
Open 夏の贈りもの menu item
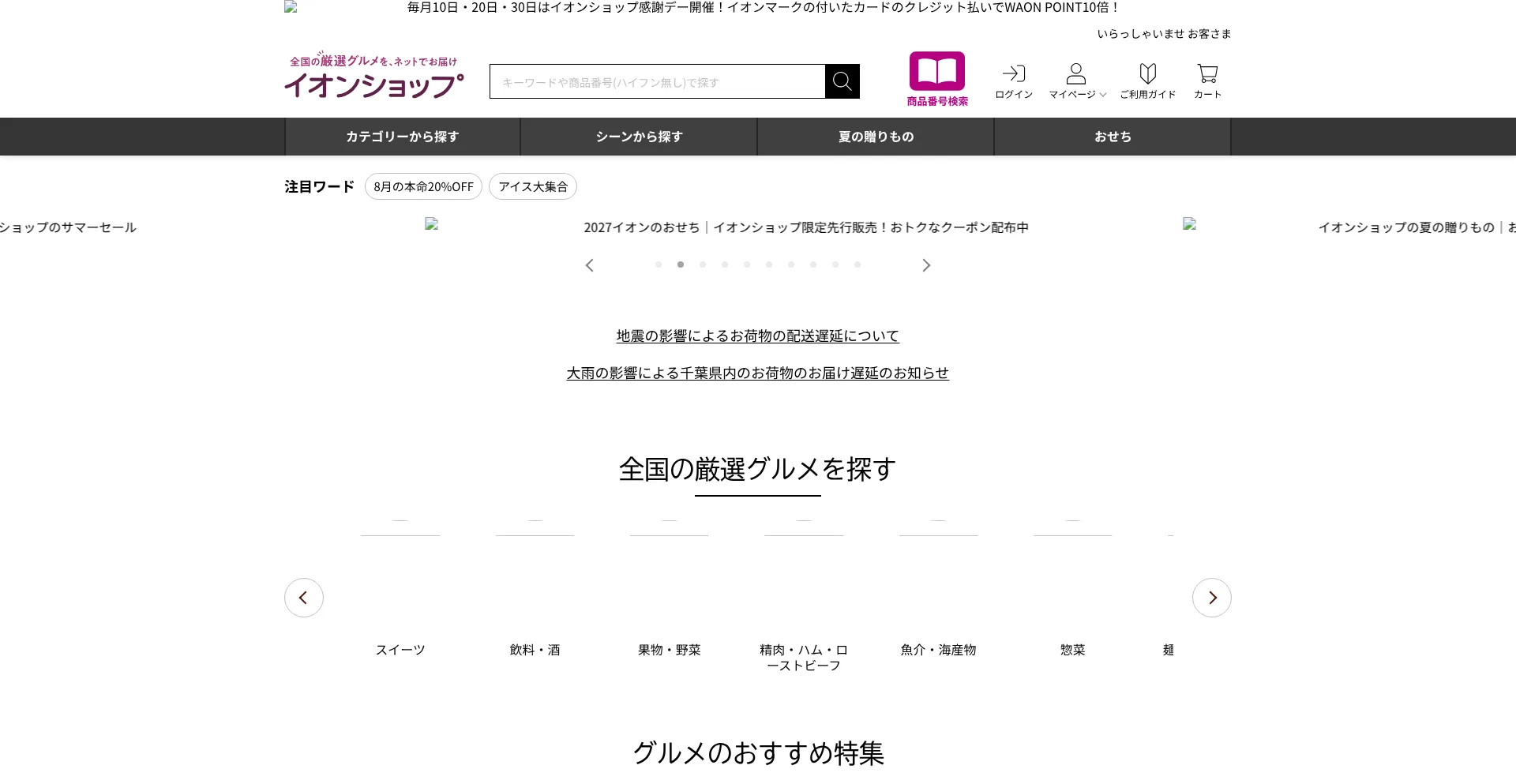[x=876, y=137]
